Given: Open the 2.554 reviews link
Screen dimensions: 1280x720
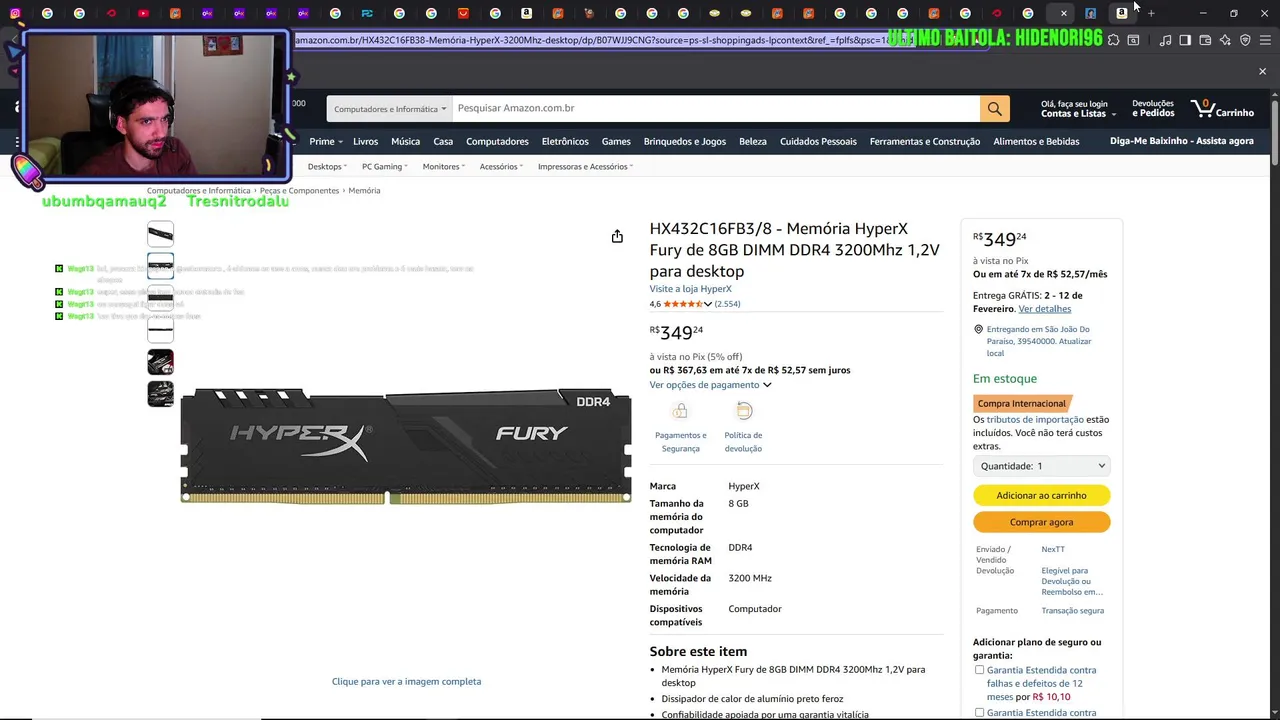Looking at the screenshot, I should pyautogui.click(x=727, y=304).
